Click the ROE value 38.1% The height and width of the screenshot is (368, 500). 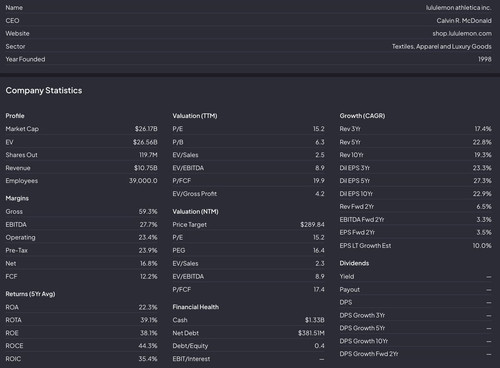click(x=149, y=333)
